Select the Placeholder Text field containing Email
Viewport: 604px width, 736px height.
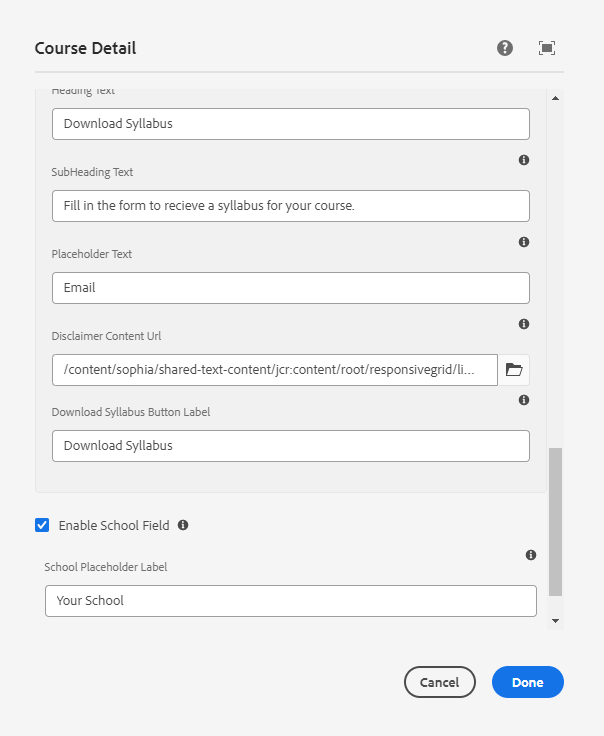tap(290, 288)
